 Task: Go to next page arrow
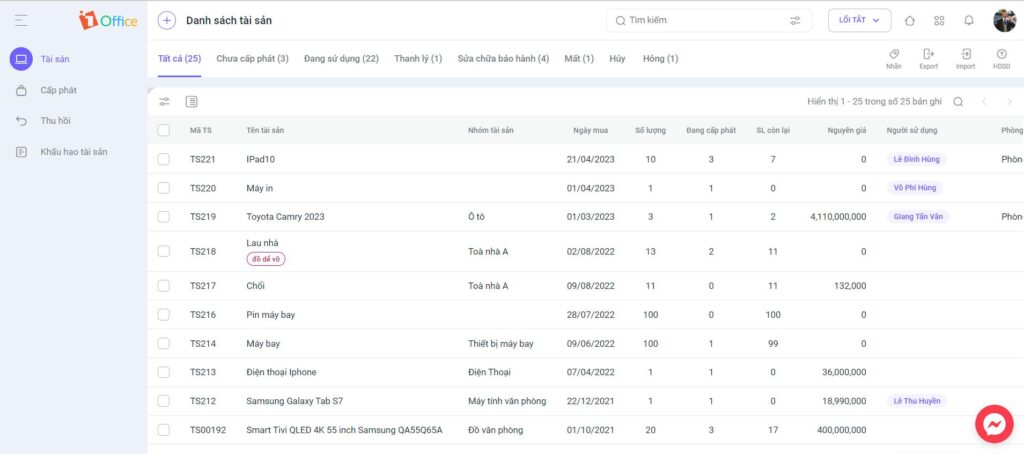(1009, 101)
